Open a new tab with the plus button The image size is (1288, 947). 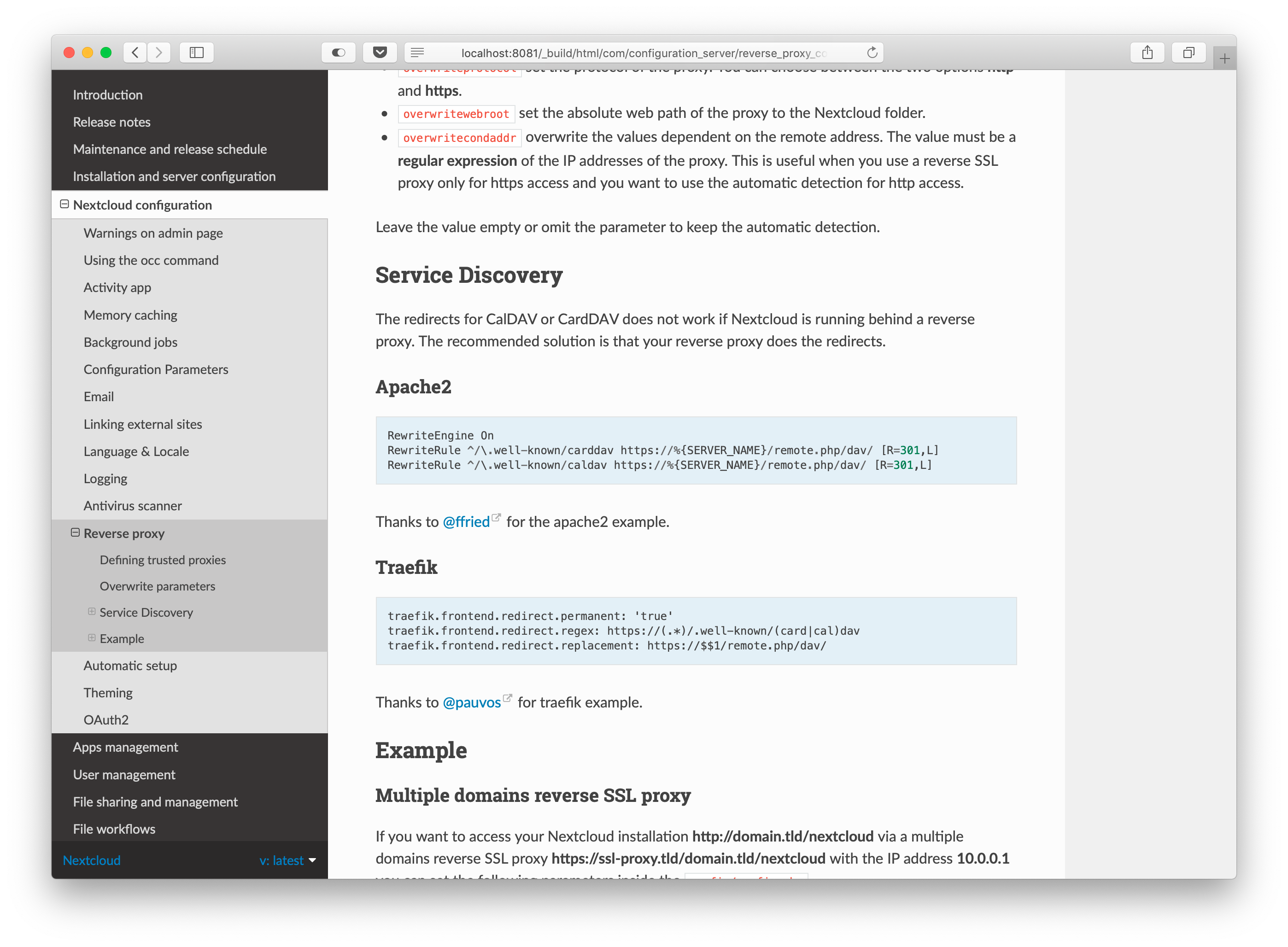point(1224,58)
